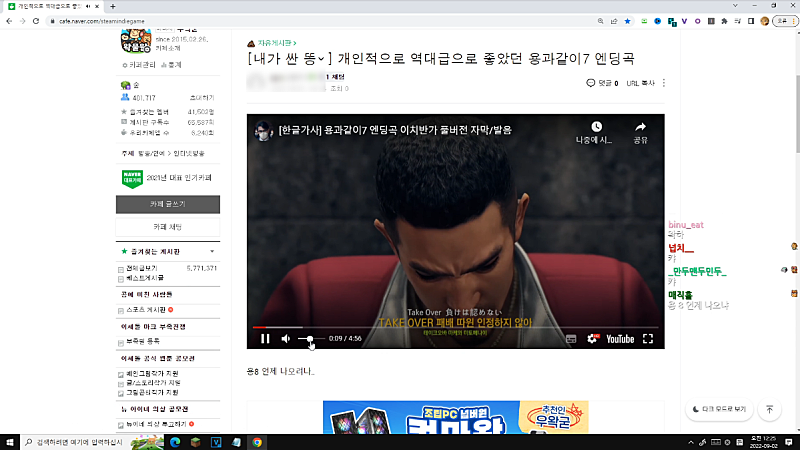Open the tab search dropdown chevron

pyautogui.click(x=735, y=6)
